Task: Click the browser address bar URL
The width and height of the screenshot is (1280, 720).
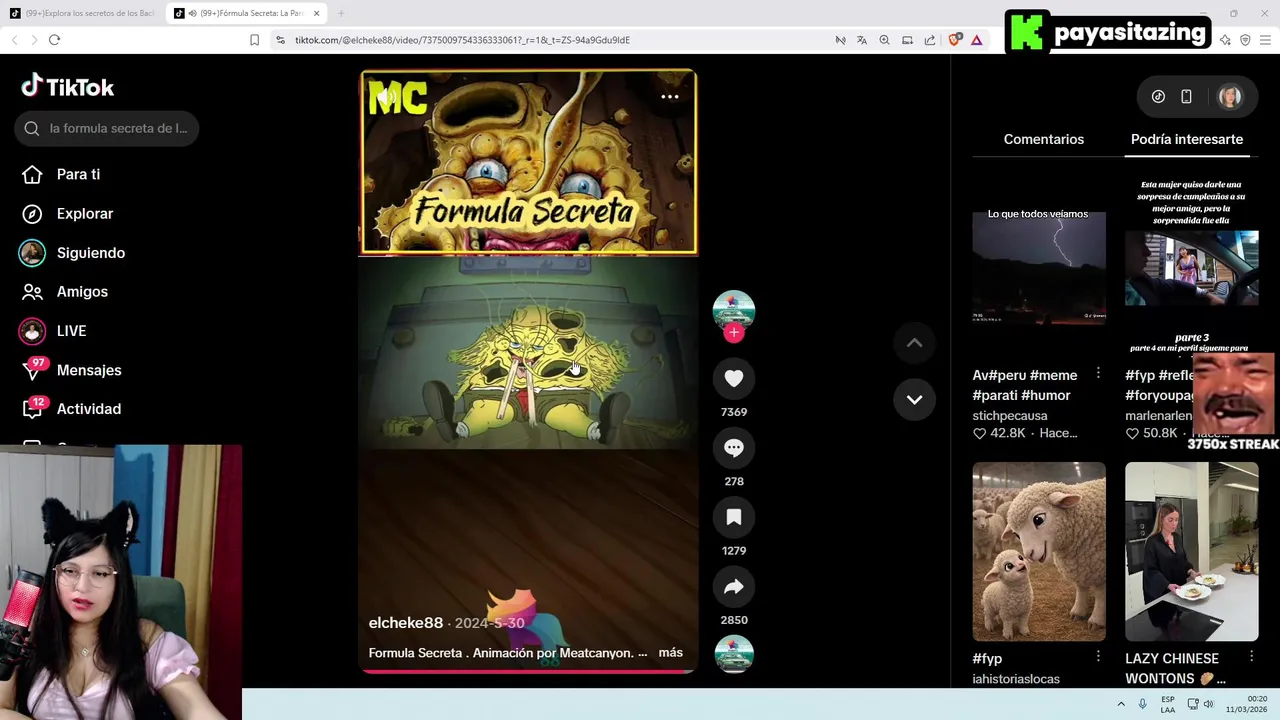Action: (462, 40)
